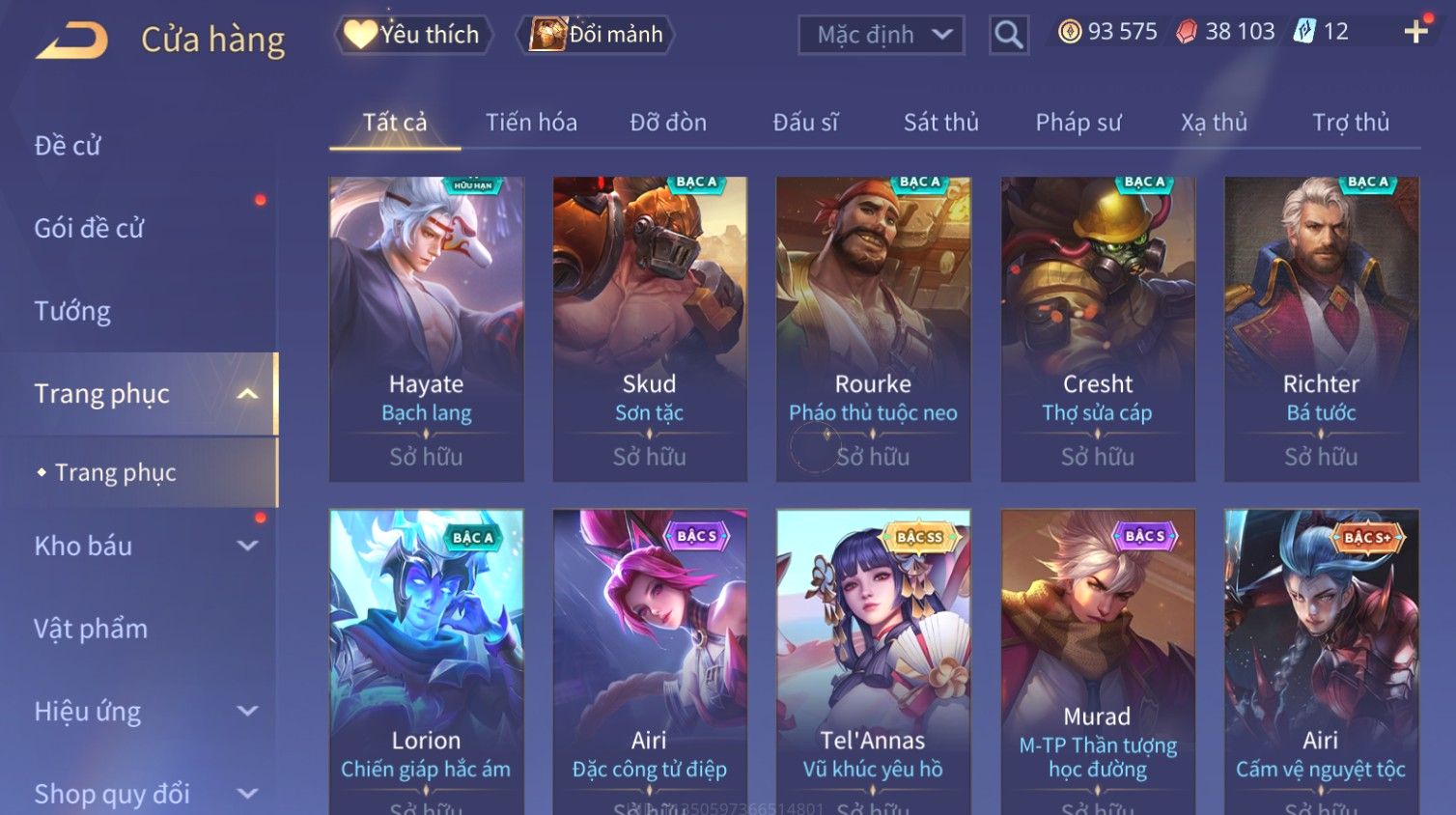Open Gói đề cử in sidebar
1456x815 pixels.
click(89, 229)
